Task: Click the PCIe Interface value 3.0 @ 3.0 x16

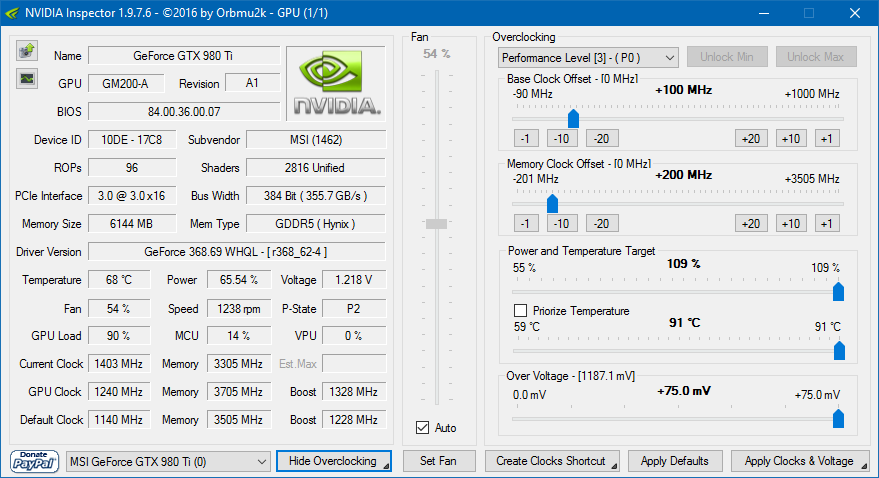Action: point(132,196)
